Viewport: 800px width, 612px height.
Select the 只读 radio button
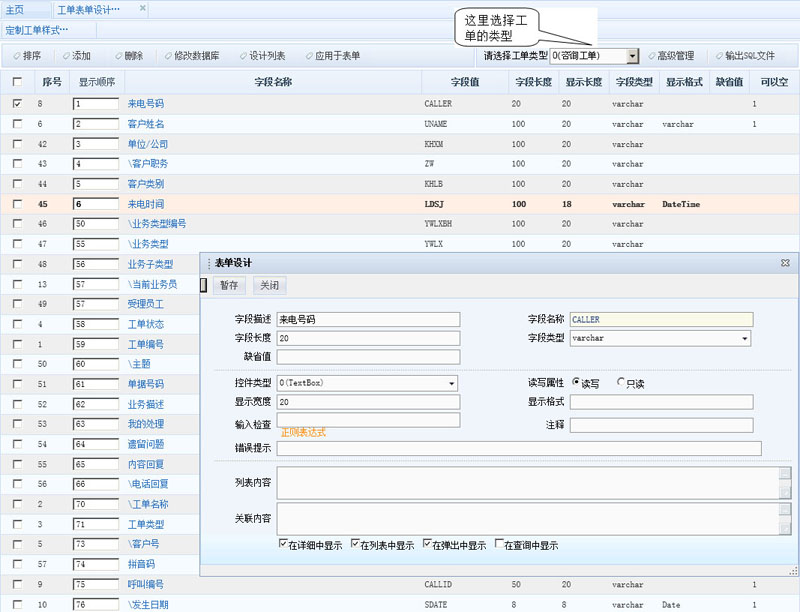[621, 381]
